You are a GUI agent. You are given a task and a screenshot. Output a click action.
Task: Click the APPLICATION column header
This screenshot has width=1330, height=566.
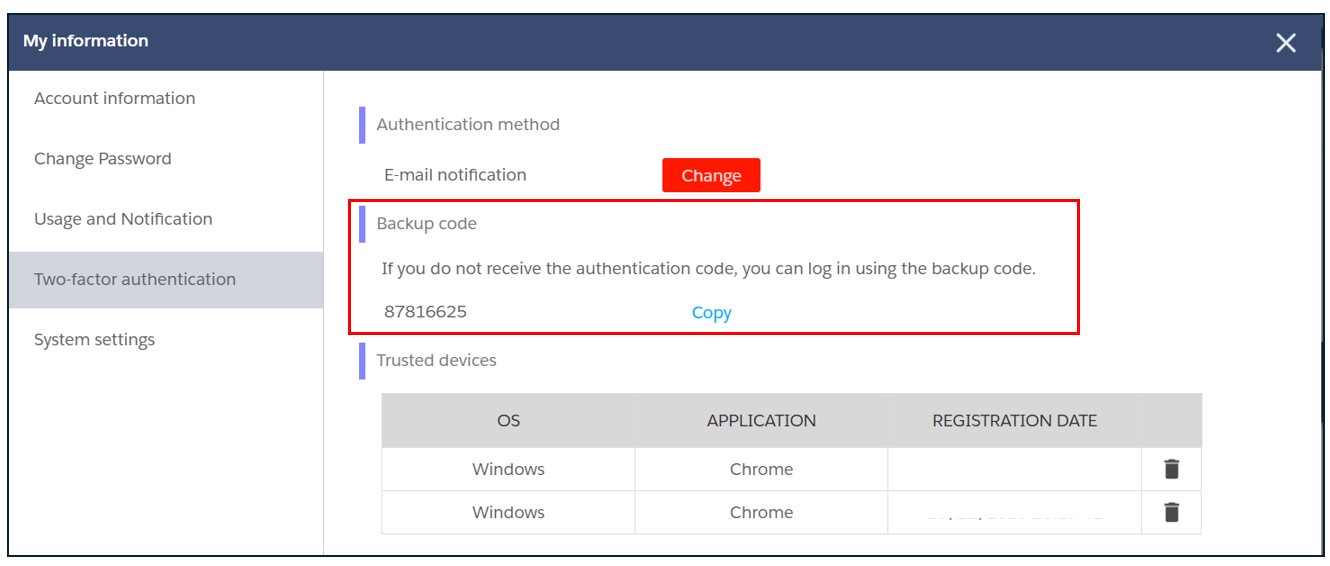pos(761,421)
